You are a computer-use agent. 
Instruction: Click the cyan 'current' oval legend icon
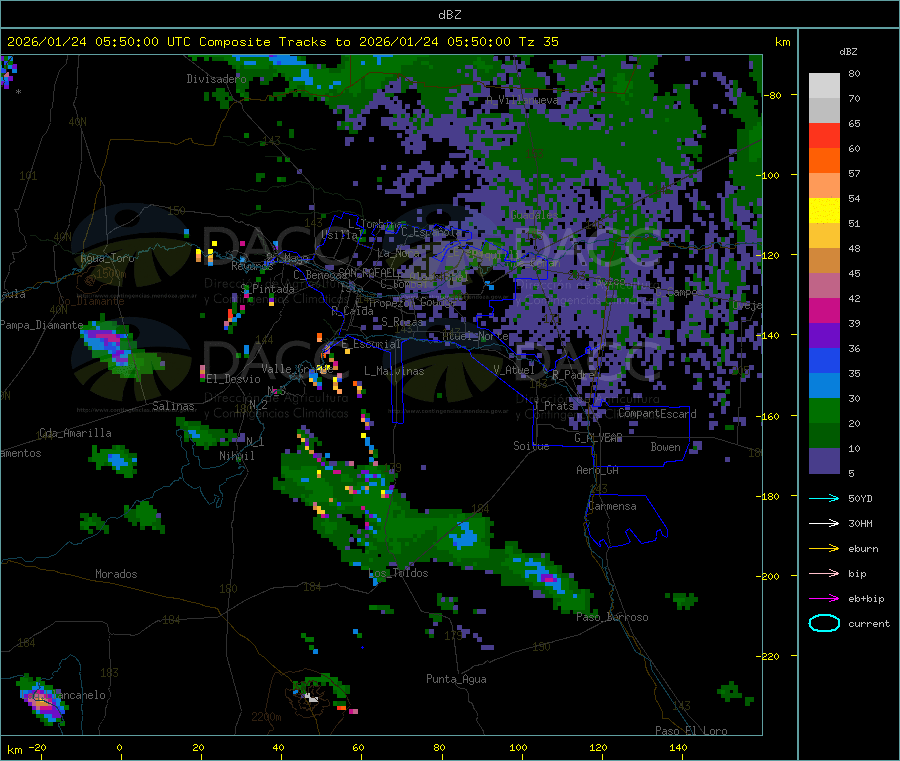[824, 623]
